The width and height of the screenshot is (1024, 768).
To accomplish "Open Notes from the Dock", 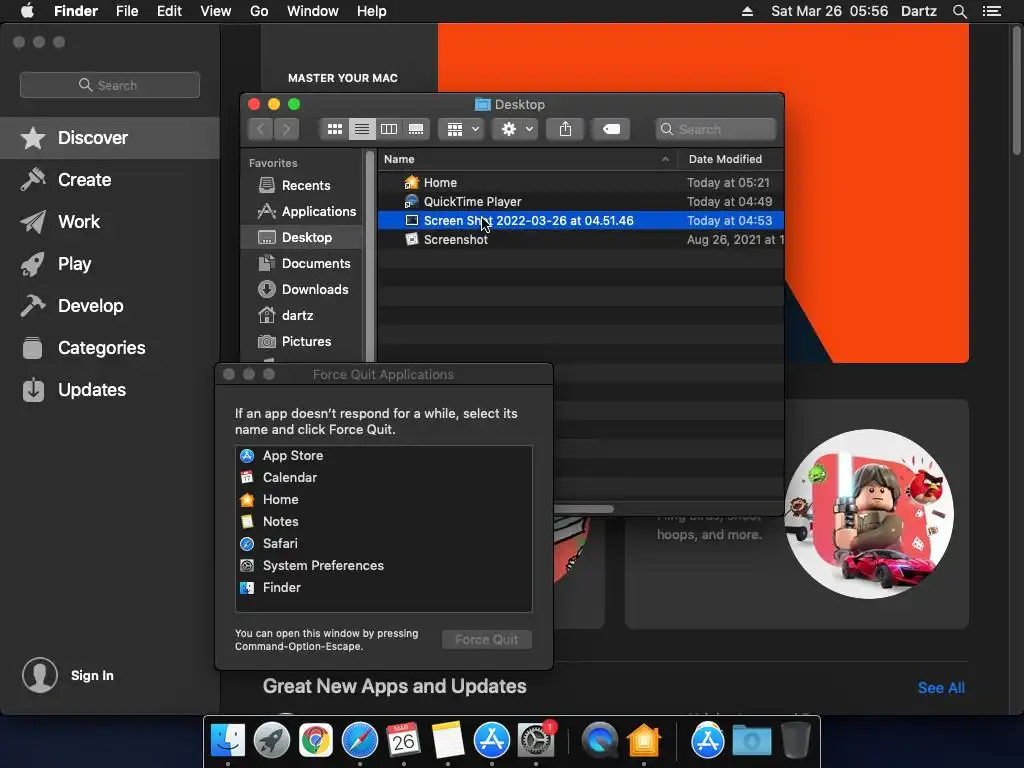I will pyautogui.click(x=448, y=741).
